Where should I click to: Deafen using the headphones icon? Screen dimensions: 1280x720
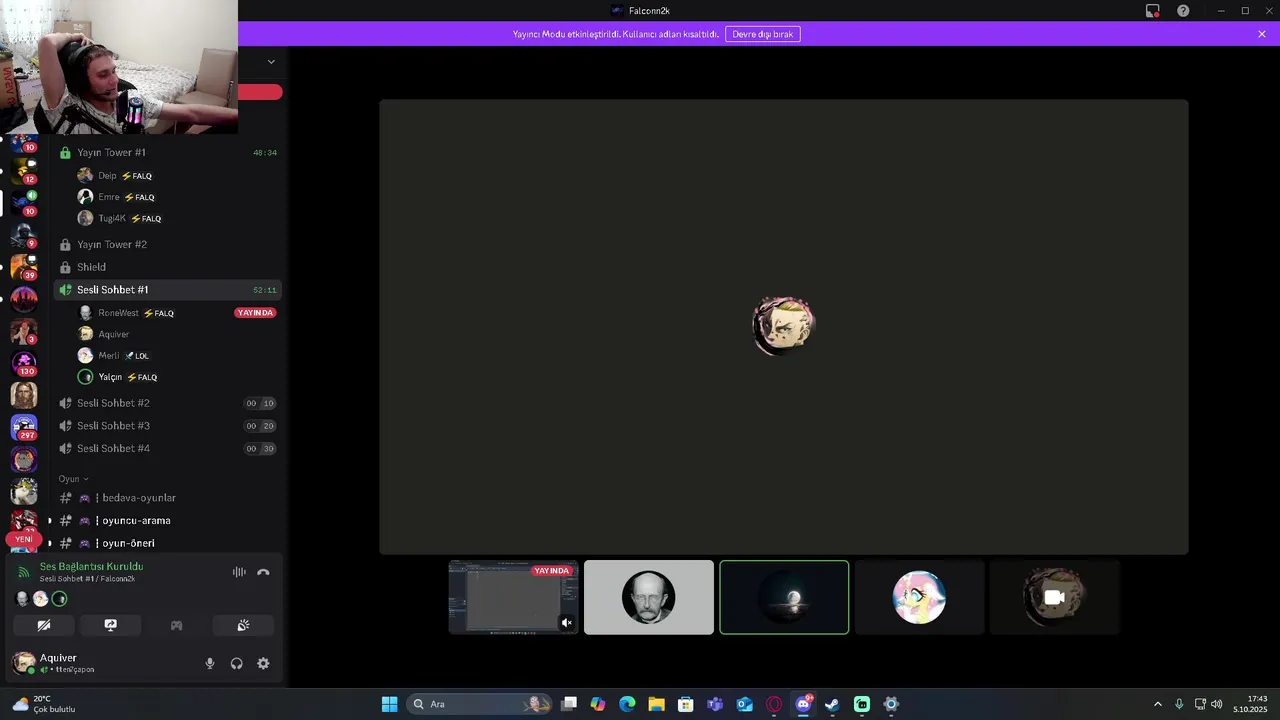pos(237,663)
